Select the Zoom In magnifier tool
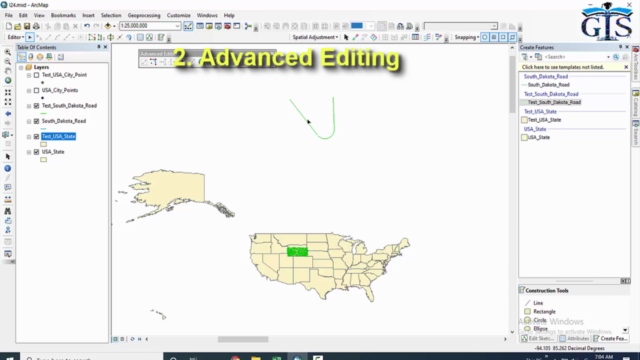The width and height of the screenshot is (640, 360). [x=8, y=52]
